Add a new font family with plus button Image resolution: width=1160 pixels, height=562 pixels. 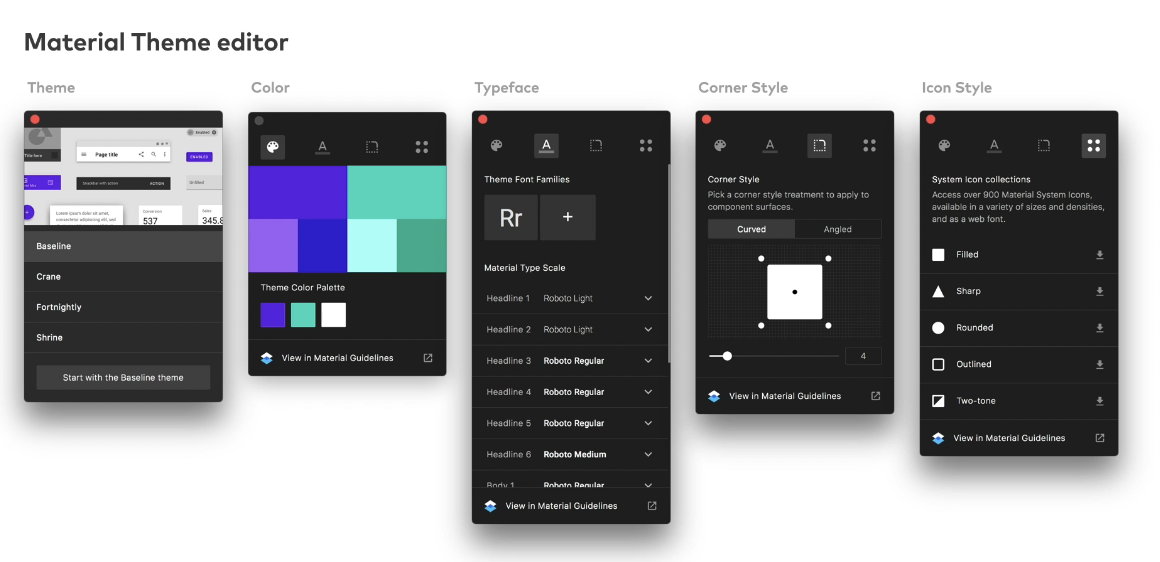coord(567,217)
